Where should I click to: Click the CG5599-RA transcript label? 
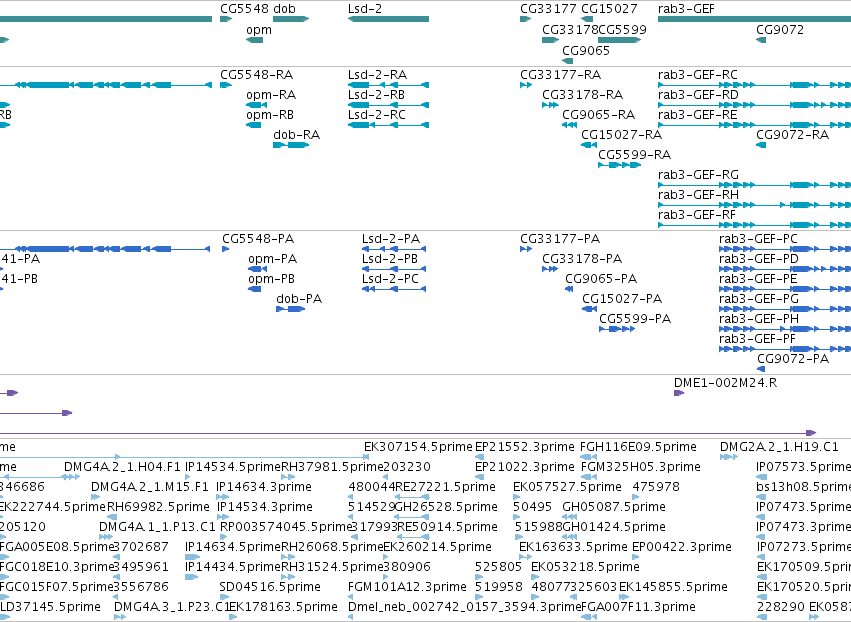coord(634,155)
